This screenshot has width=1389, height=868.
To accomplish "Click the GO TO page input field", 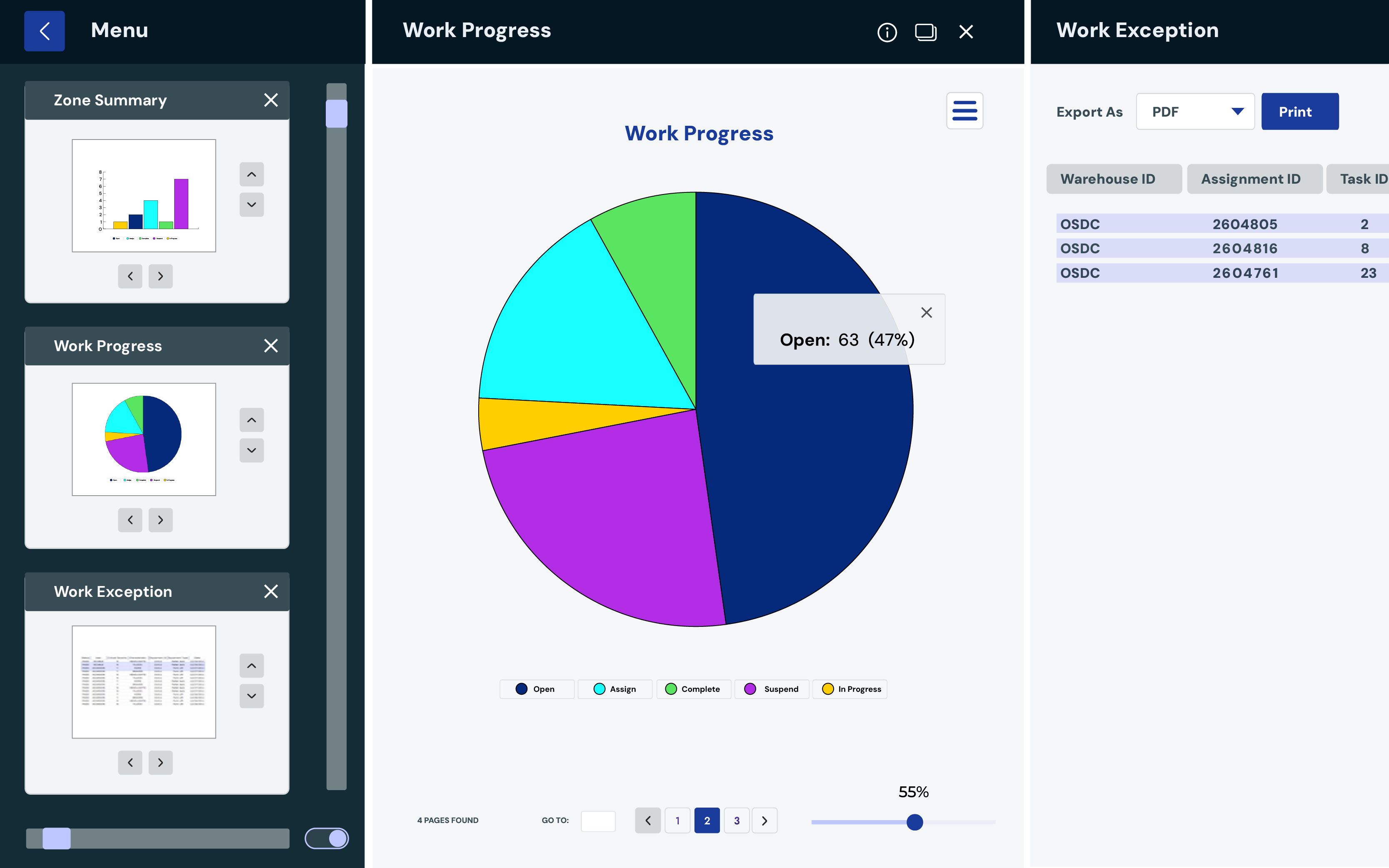I will (x=598, y=821).
